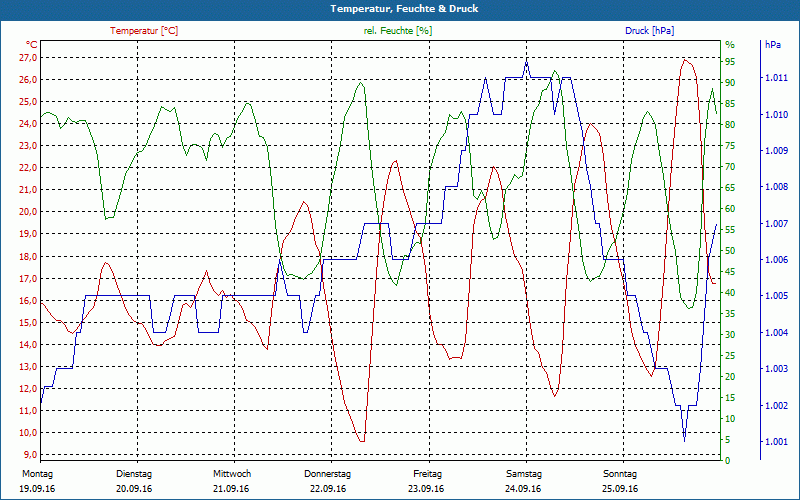
Task: Click the date 20.09.16
Action: (134, 489)
